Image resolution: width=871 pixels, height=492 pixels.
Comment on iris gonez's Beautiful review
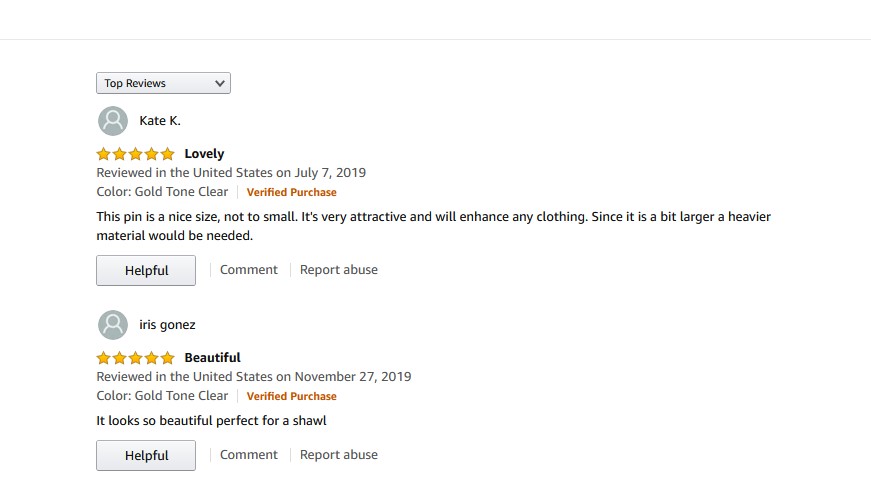point(249,455)
